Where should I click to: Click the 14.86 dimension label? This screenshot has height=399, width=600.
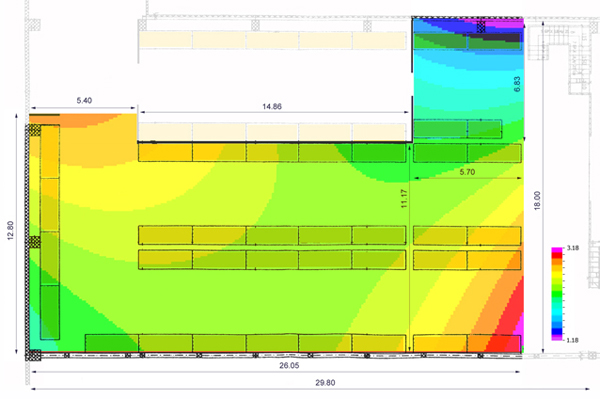272,107
